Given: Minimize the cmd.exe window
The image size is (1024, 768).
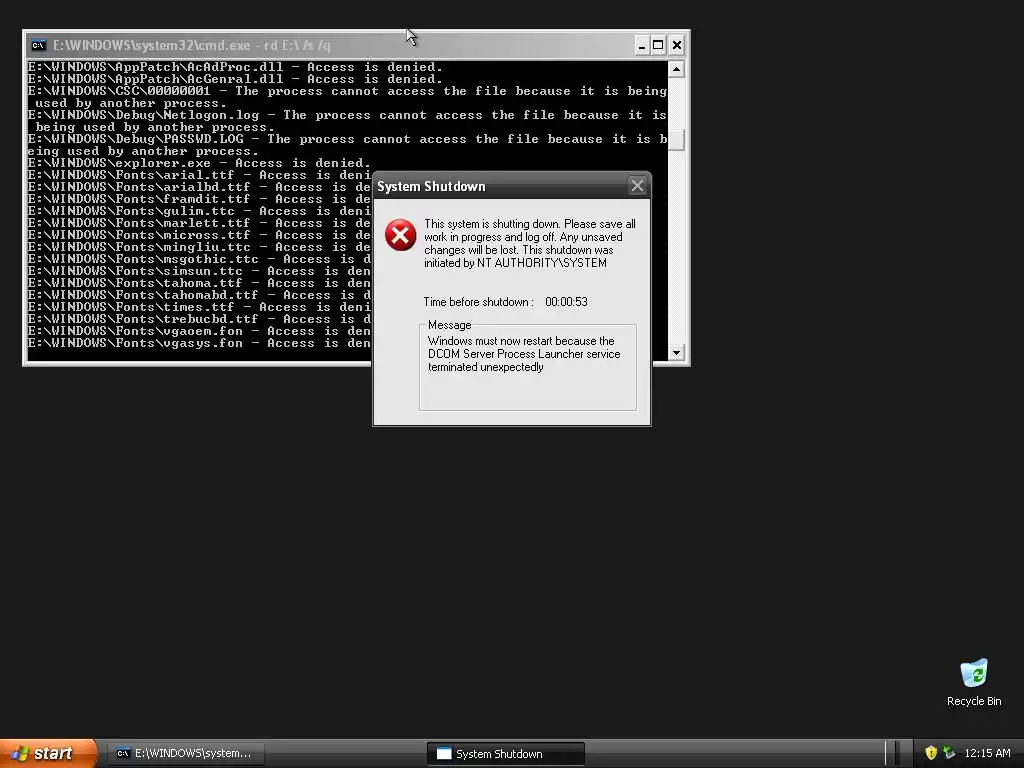Looking at the screenshot, I should click(x=641, y=45).
